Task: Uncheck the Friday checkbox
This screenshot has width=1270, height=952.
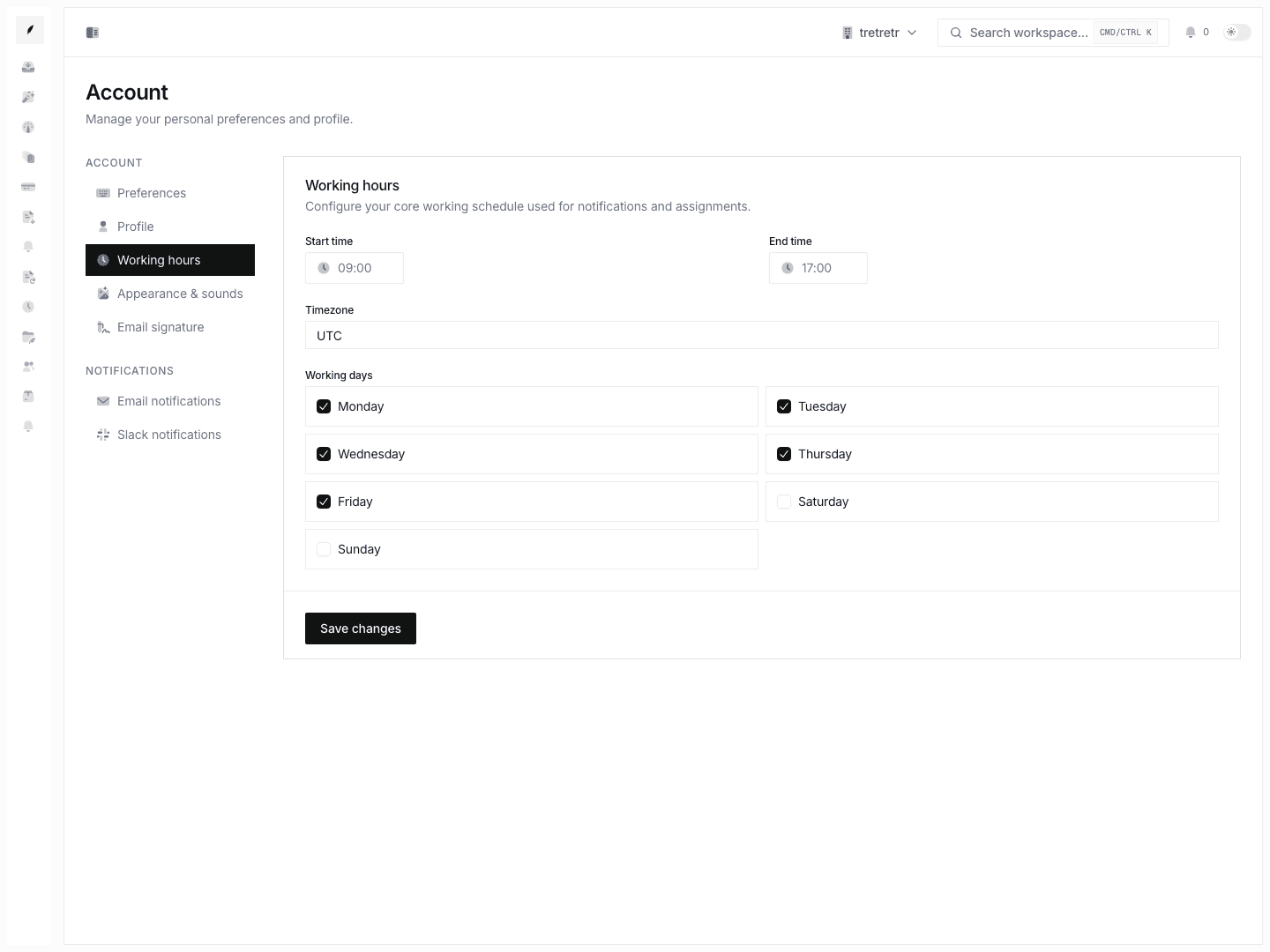Action: 324,502
